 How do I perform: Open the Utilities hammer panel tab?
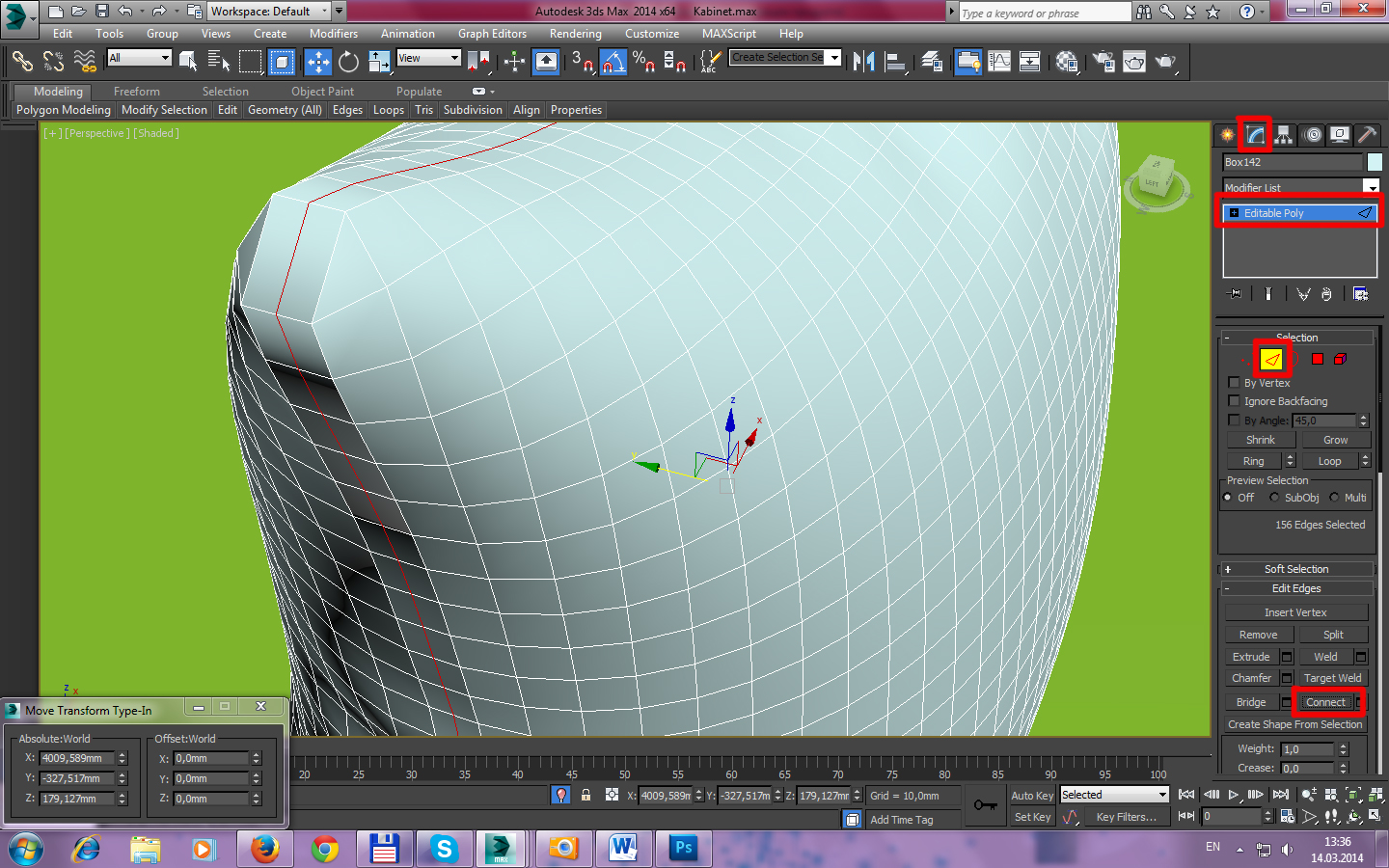click(1367, 135)
